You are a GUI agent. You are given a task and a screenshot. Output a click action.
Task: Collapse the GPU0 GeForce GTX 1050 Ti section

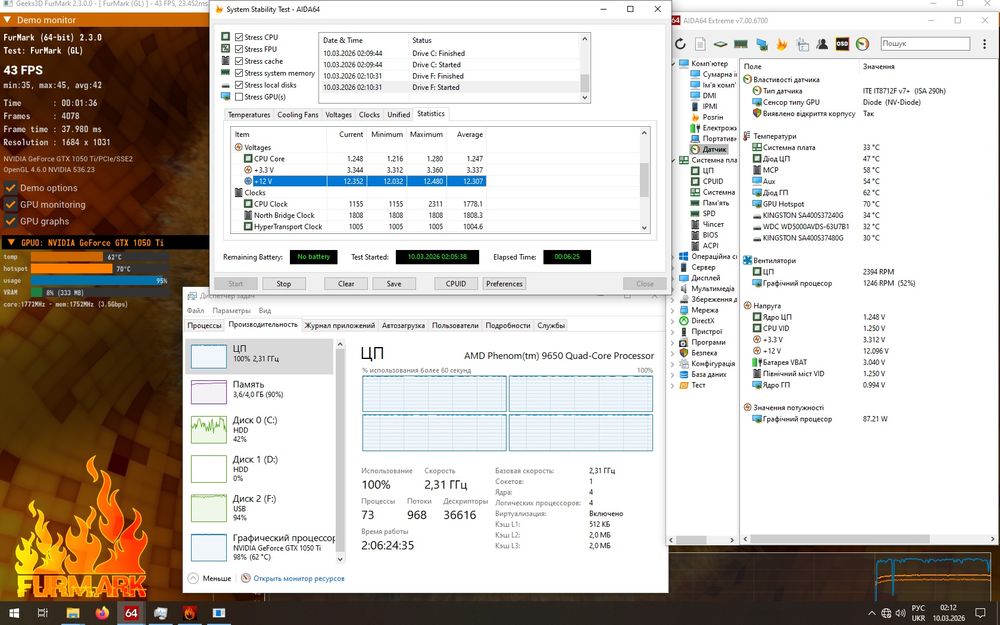[11, 242]
